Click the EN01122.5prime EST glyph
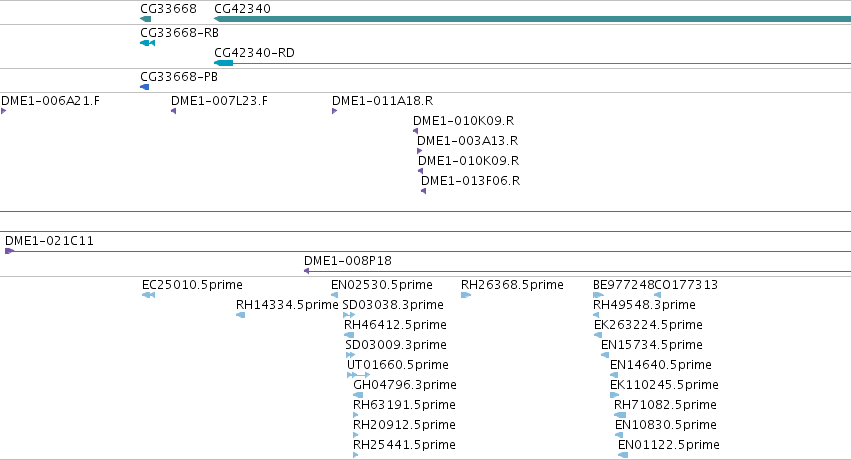 pyautogui.click(x=623, y=455)
